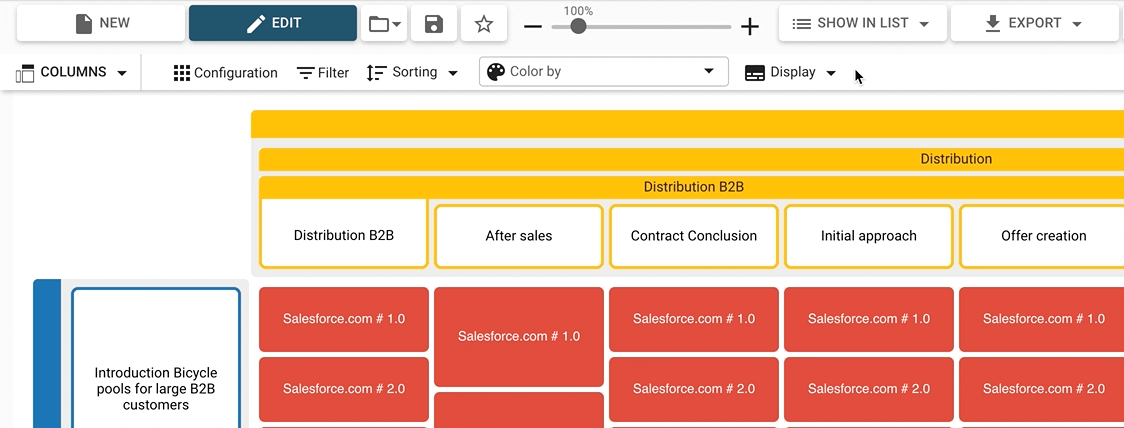Select the Contract Conclusion column header
The width and height of the screenshot is (1124, 428).
694,237
